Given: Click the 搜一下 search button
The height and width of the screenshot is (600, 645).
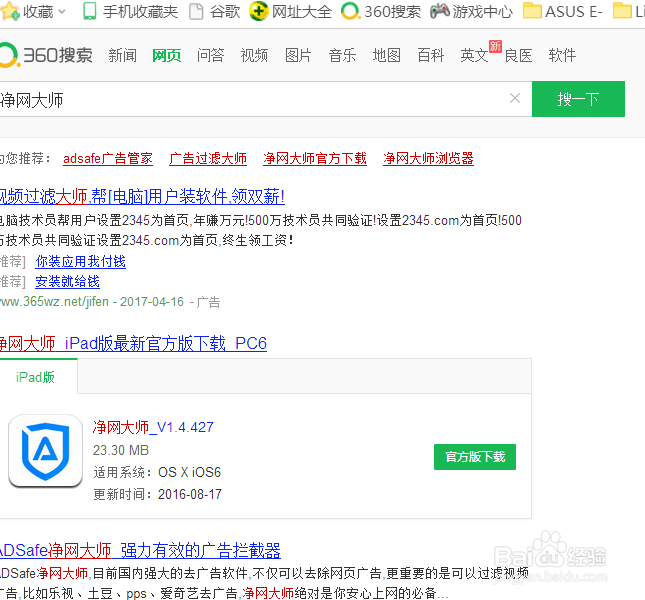Looking at the screenshot, I should [578, 99].
